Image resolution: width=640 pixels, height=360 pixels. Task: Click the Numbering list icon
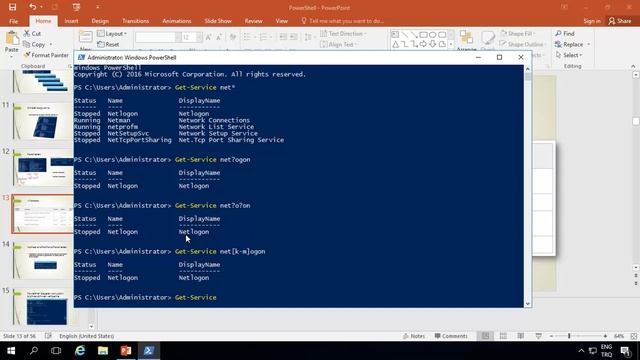(263, 37)
